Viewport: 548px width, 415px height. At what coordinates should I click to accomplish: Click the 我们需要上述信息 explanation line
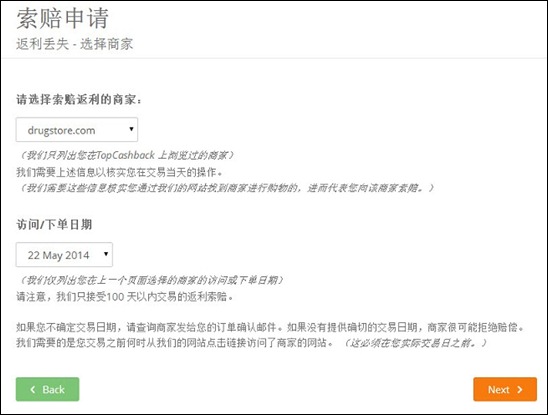click(x=119, y=172)
